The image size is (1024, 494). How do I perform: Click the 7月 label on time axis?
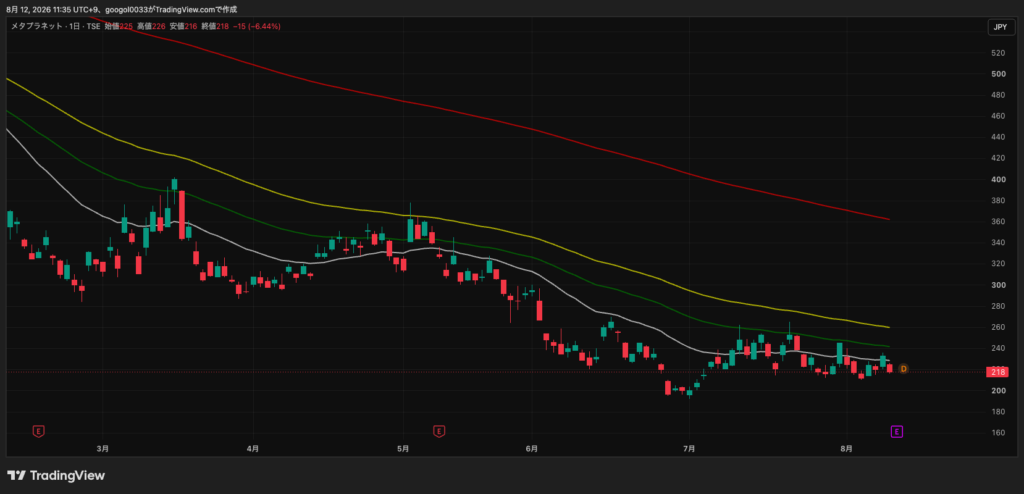tap(689, 449)
